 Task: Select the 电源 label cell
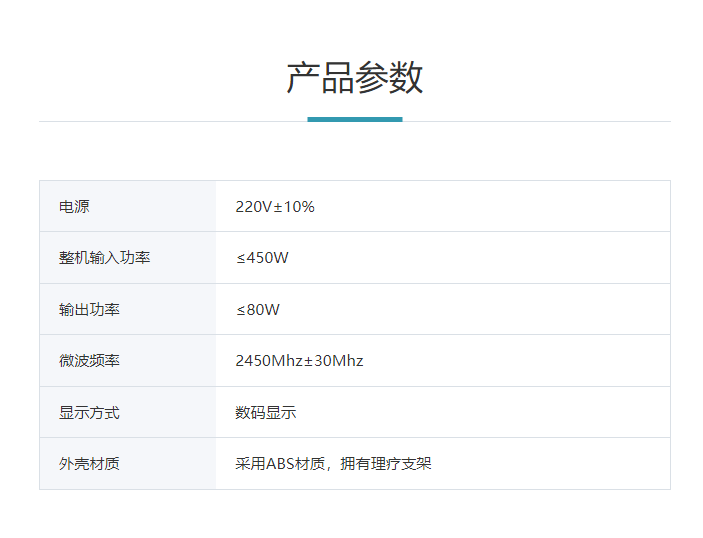point(75,207)
